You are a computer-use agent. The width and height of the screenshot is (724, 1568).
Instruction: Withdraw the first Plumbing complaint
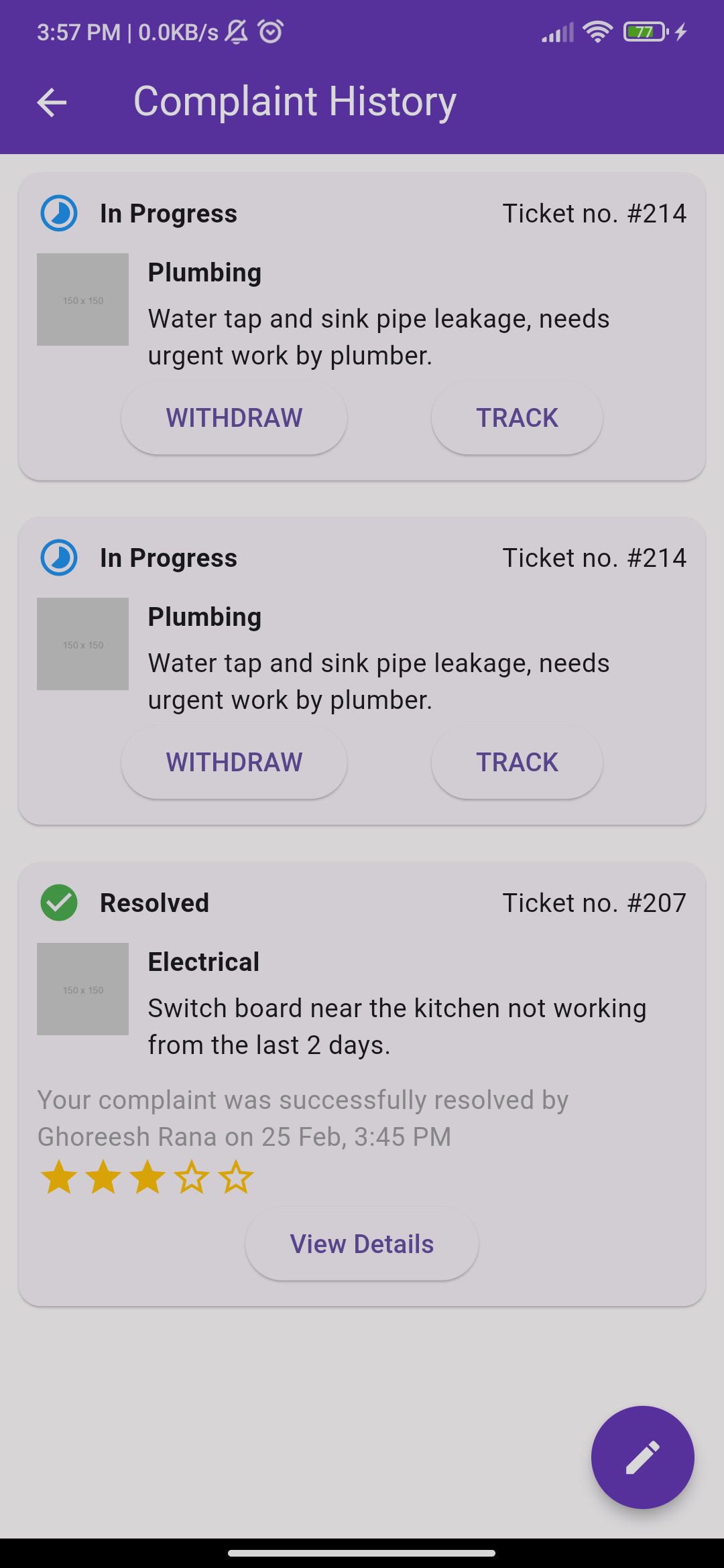click(x=234, y=418)
